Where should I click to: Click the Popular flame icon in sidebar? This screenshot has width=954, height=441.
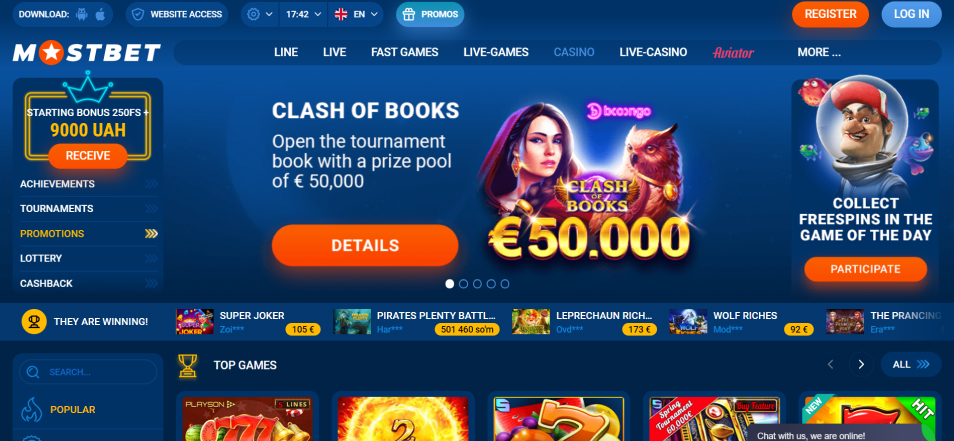pos(31,410)
